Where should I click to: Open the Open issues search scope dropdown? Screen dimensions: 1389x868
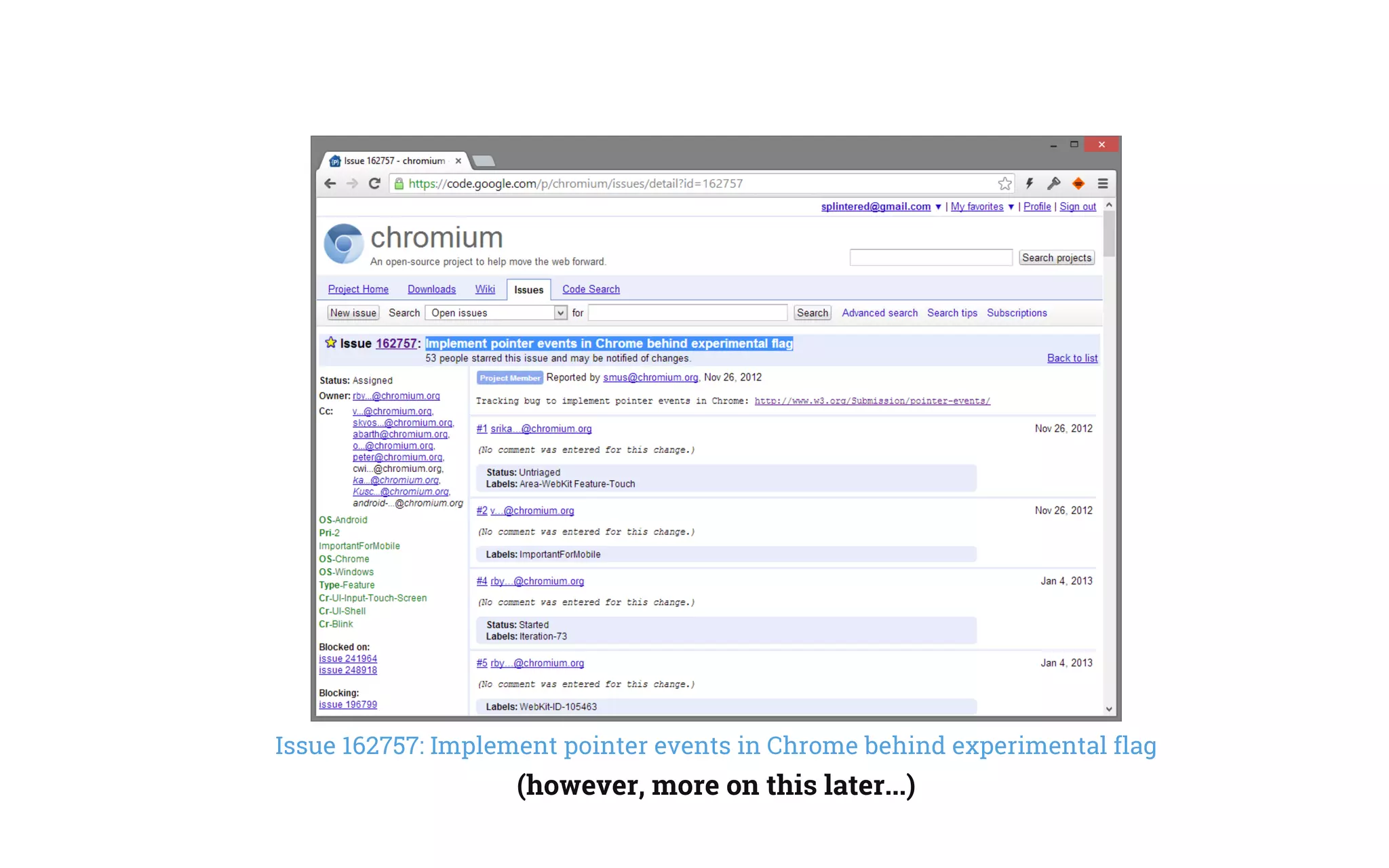pos(496,313)
